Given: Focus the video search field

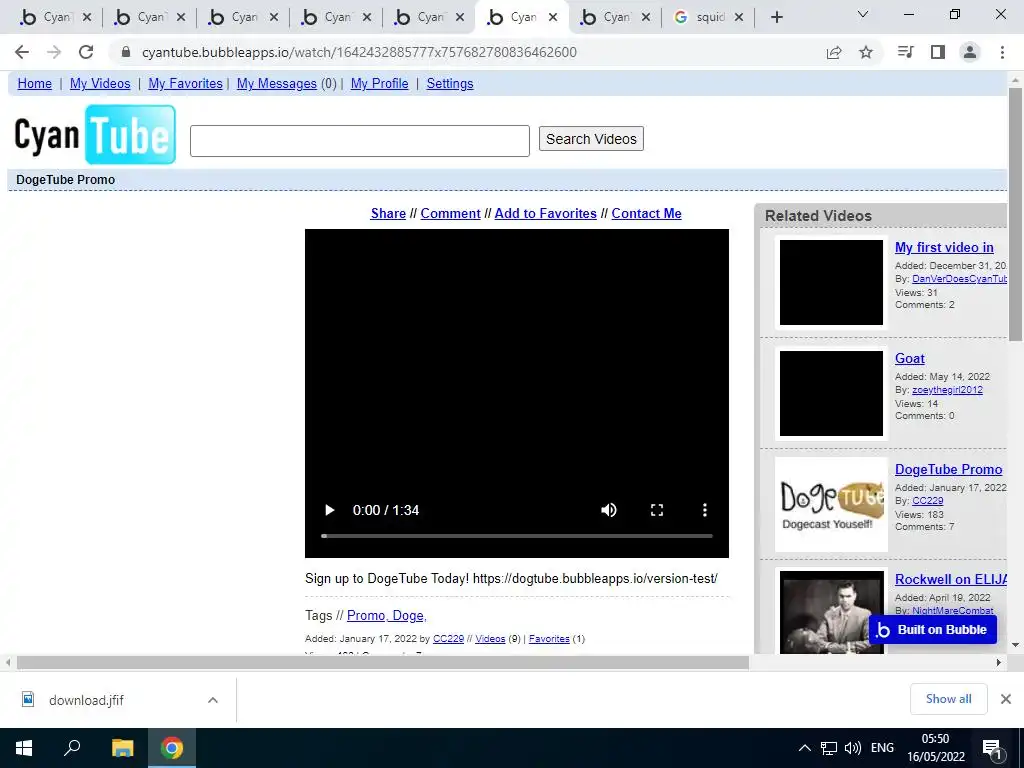Looking at the screenshot, I should click(360, 140).
